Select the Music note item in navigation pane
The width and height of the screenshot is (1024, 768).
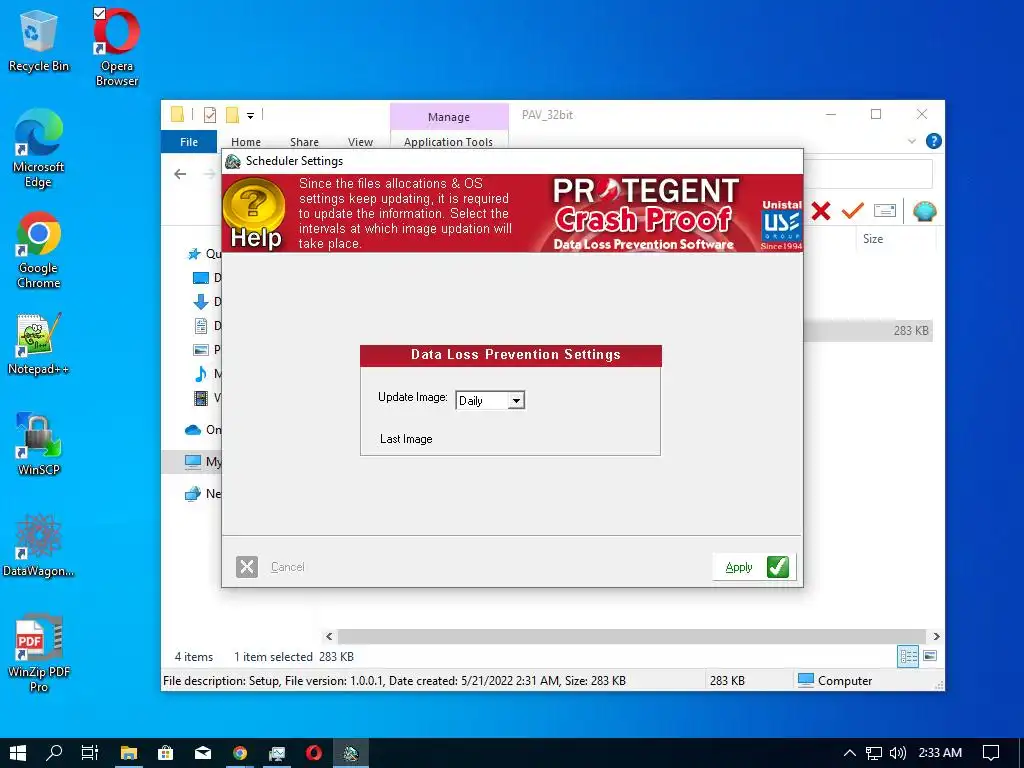200,374
